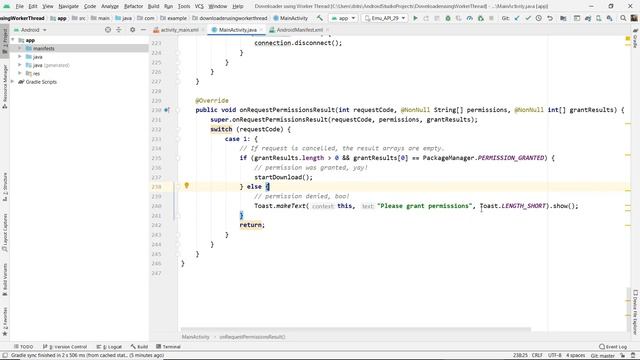Open the Android project view dropdown

click(30, 30)
